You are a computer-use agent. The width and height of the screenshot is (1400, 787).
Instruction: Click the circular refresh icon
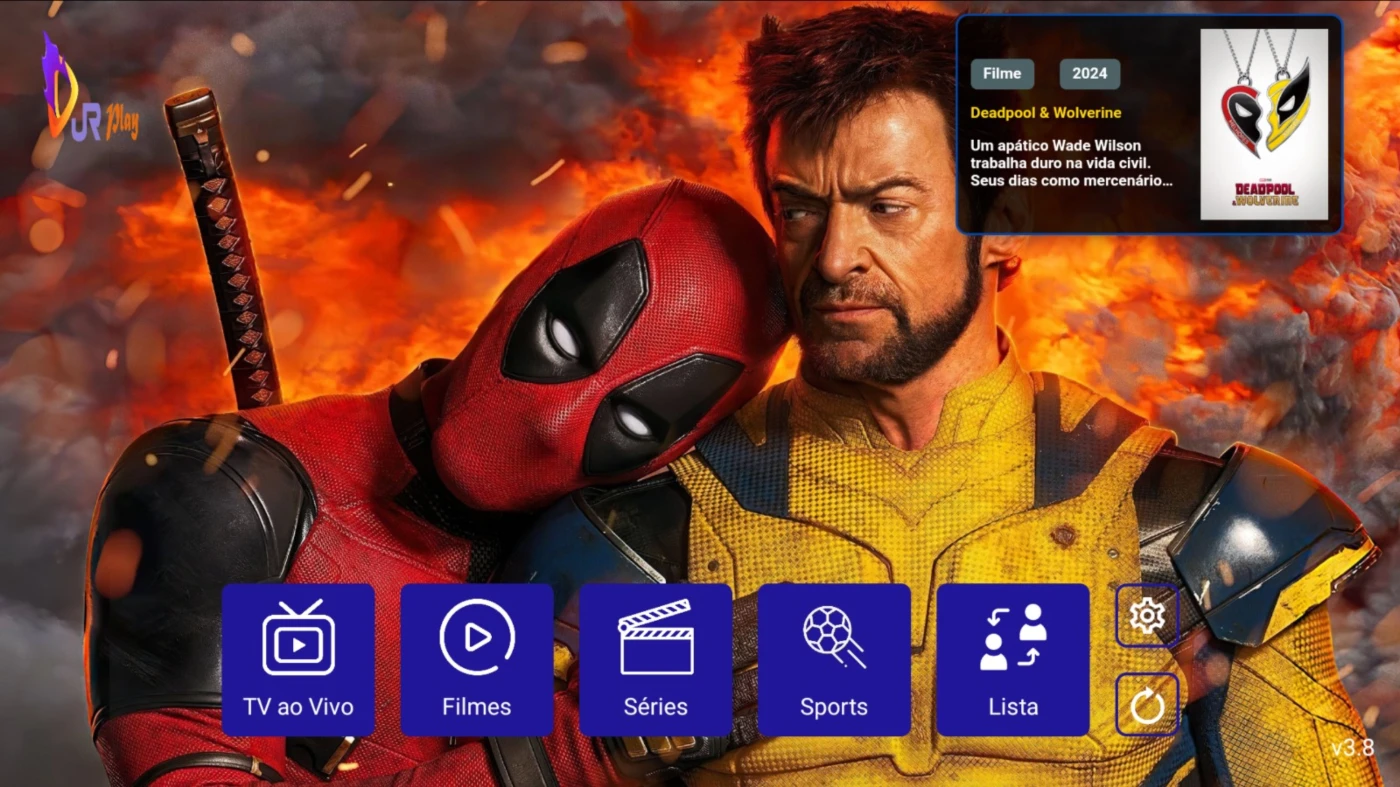tap(1147, 705)
